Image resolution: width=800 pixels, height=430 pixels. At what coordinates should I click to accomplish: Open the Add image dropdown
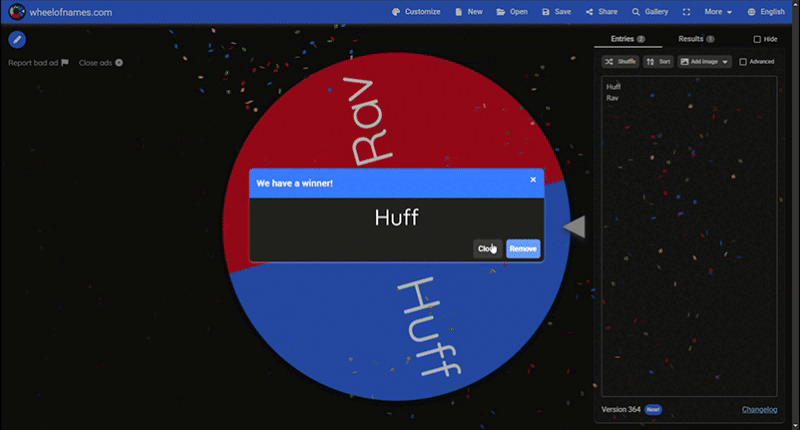coord(704,62)
